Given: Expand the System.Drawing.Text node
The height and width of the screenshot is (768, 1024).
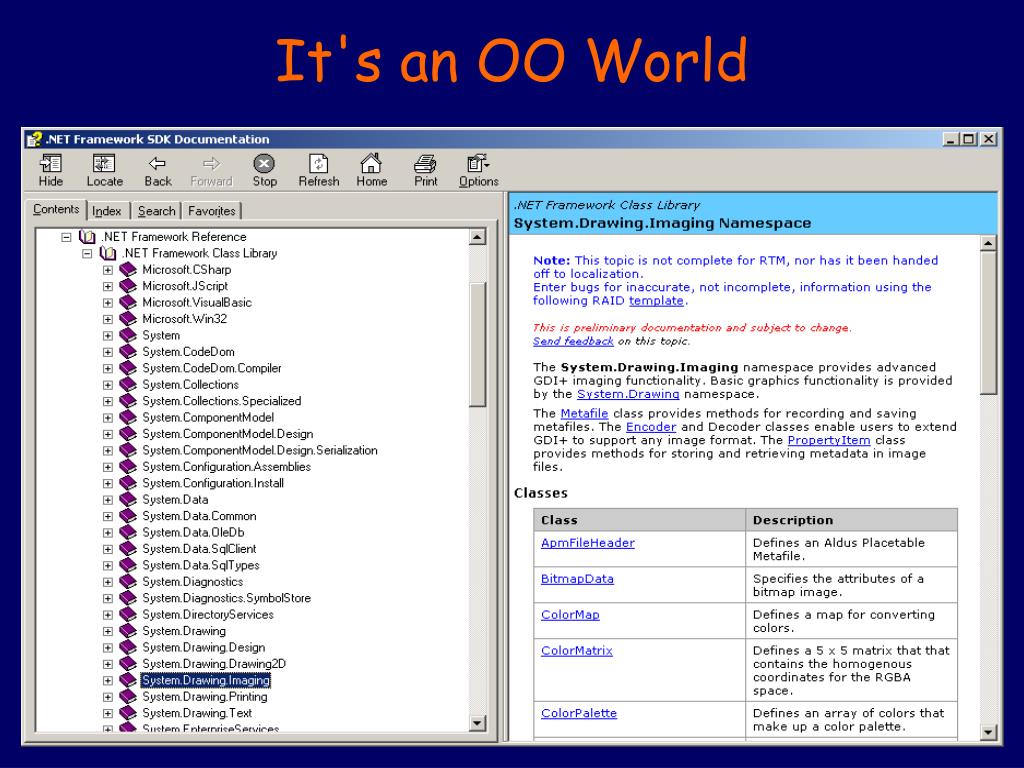Looking at the screenshot, I should coord(108,714).
